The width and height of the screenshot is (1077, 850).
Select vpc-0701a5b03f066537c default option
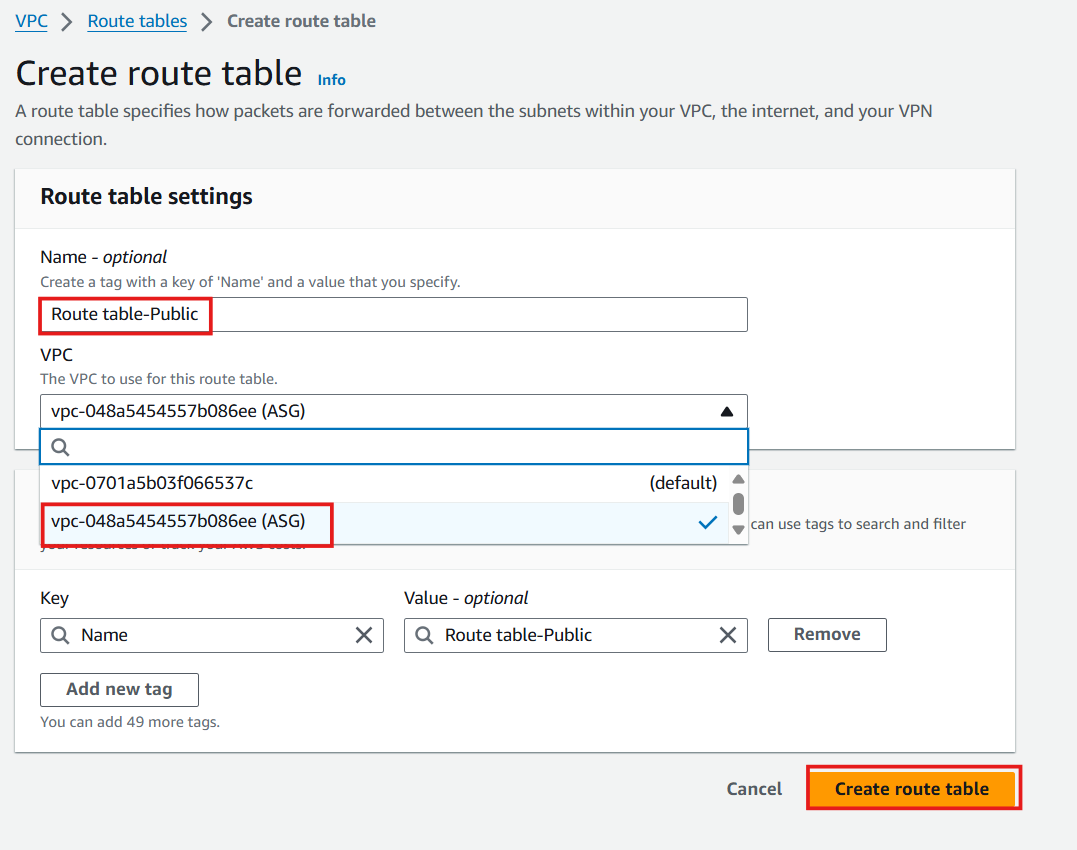[300, 482]
